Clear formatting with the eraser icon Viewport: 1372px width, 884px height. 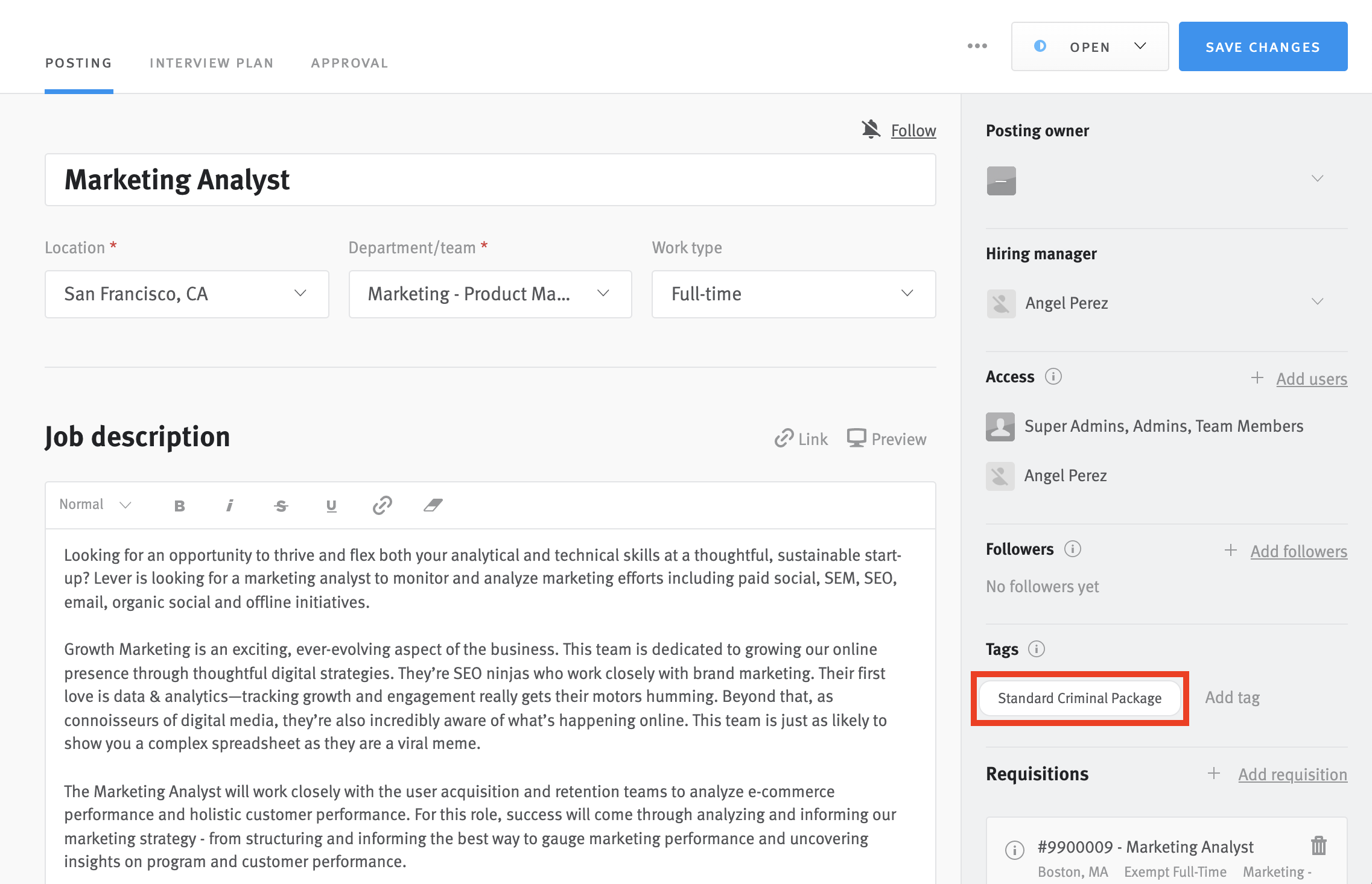point(433,505)
